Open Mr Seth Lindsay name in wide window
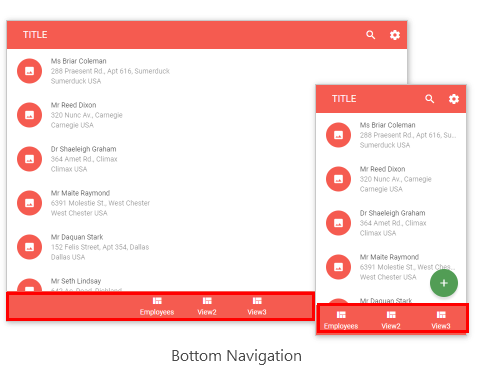 pos(76,281)
